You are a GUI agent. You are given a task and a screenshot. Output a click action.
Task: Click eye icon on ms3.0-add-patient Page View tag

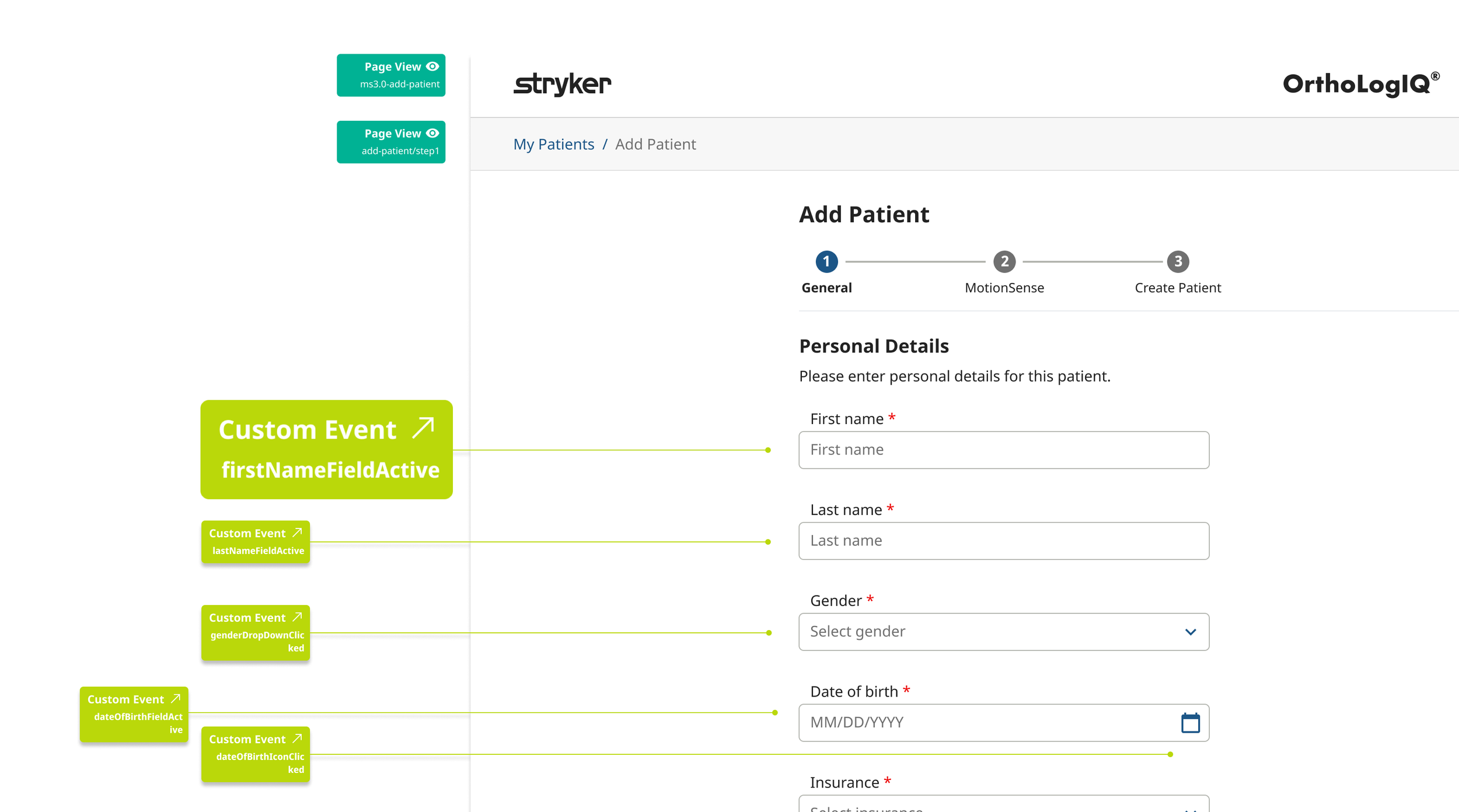pos(432,66)
